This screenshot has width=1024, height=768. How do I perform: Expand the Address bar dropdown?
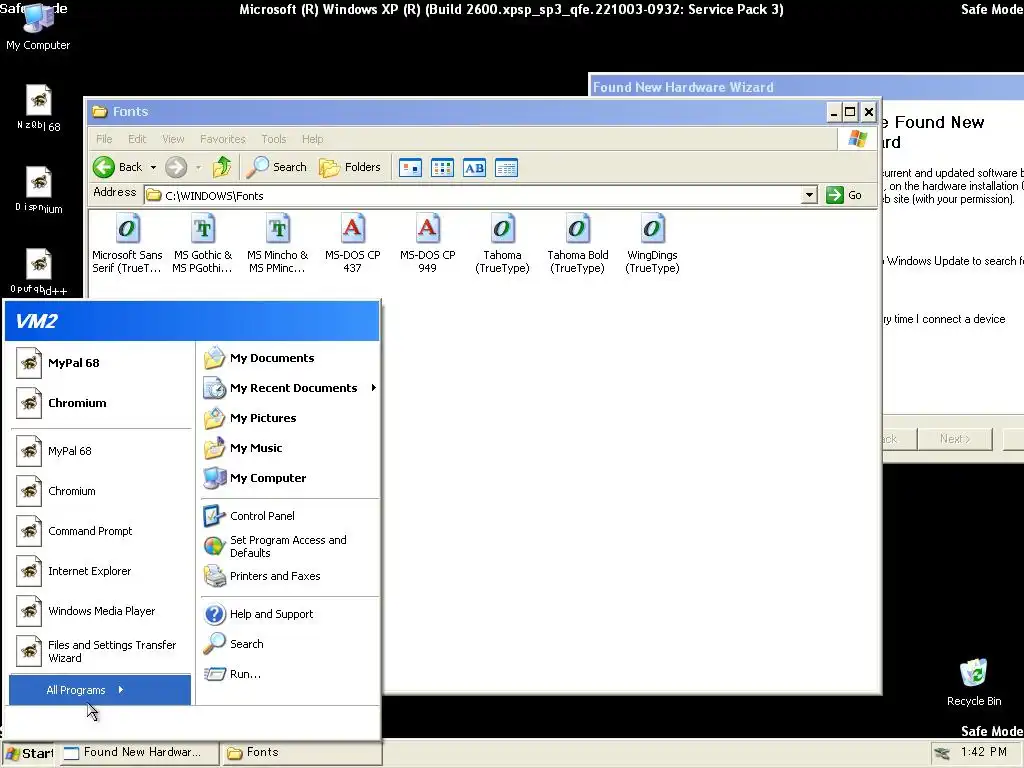coord(809,195)
